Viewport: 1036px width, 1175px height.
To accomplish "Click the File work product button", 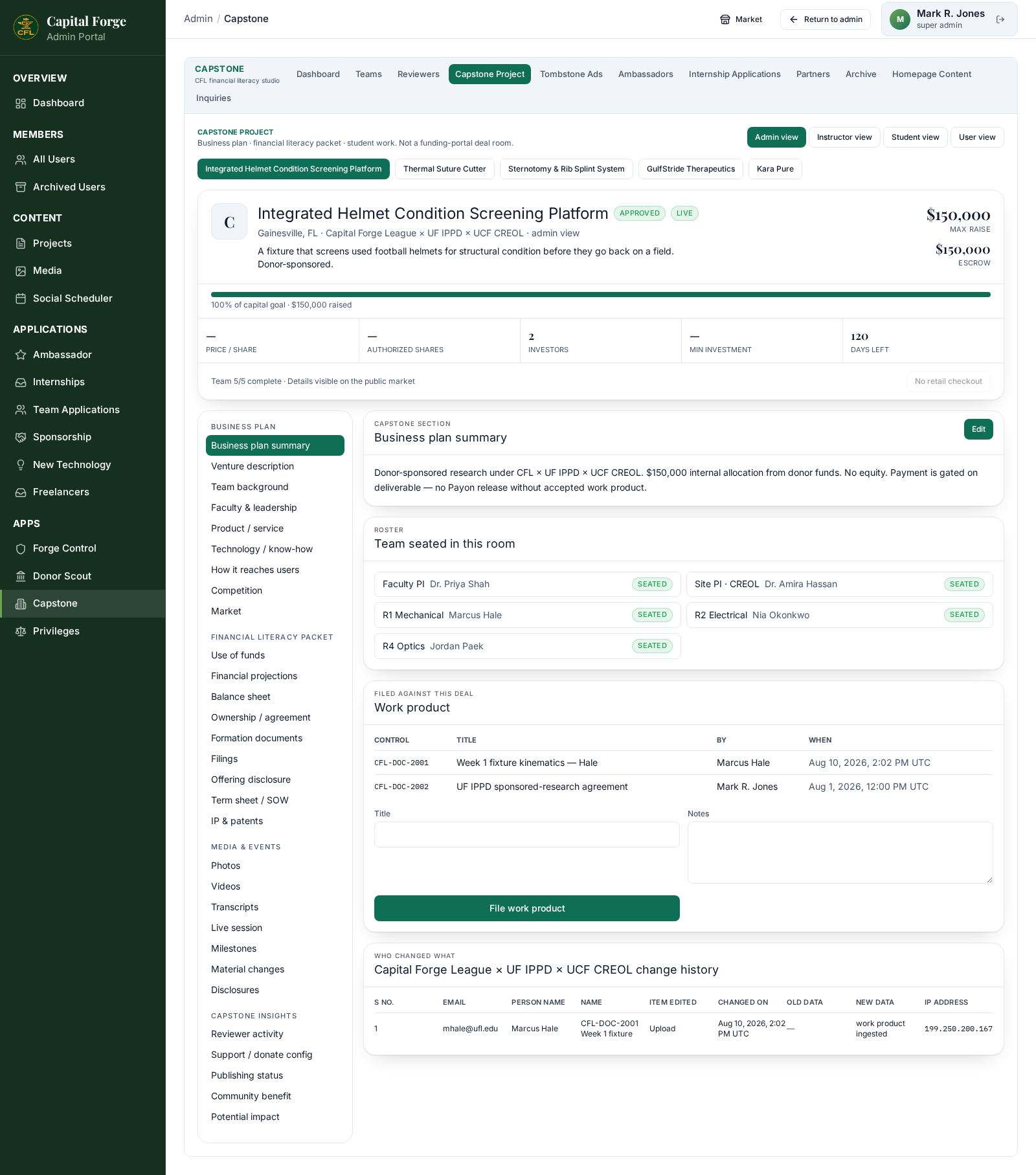I will pos(527,908).
